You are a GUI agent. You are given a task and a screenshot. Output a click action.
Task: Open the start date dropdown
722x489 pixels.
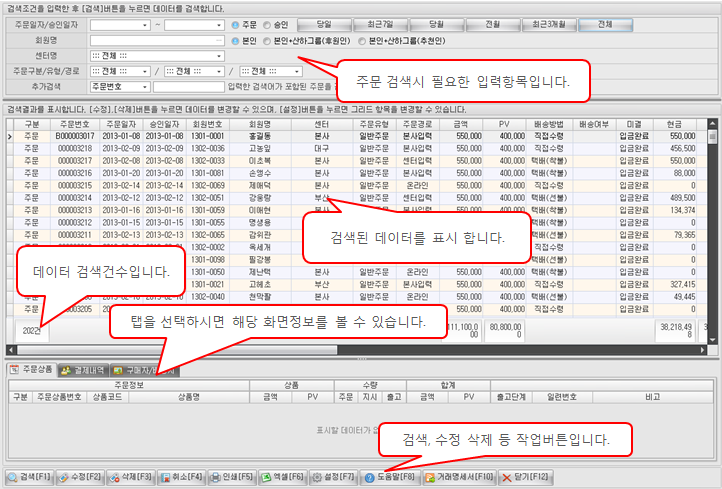(x=145, y=25)
